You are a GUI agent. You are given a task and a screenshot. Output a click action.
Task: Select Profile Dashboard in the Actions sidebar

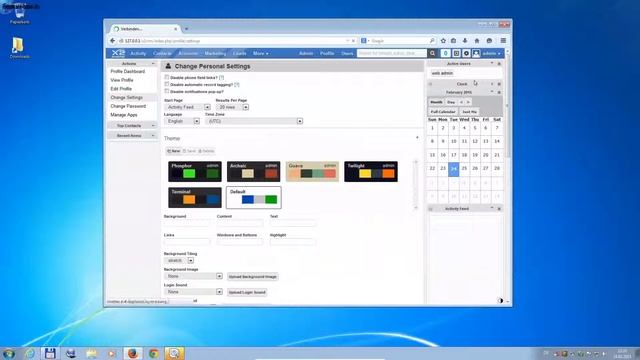tap(127, 71)
